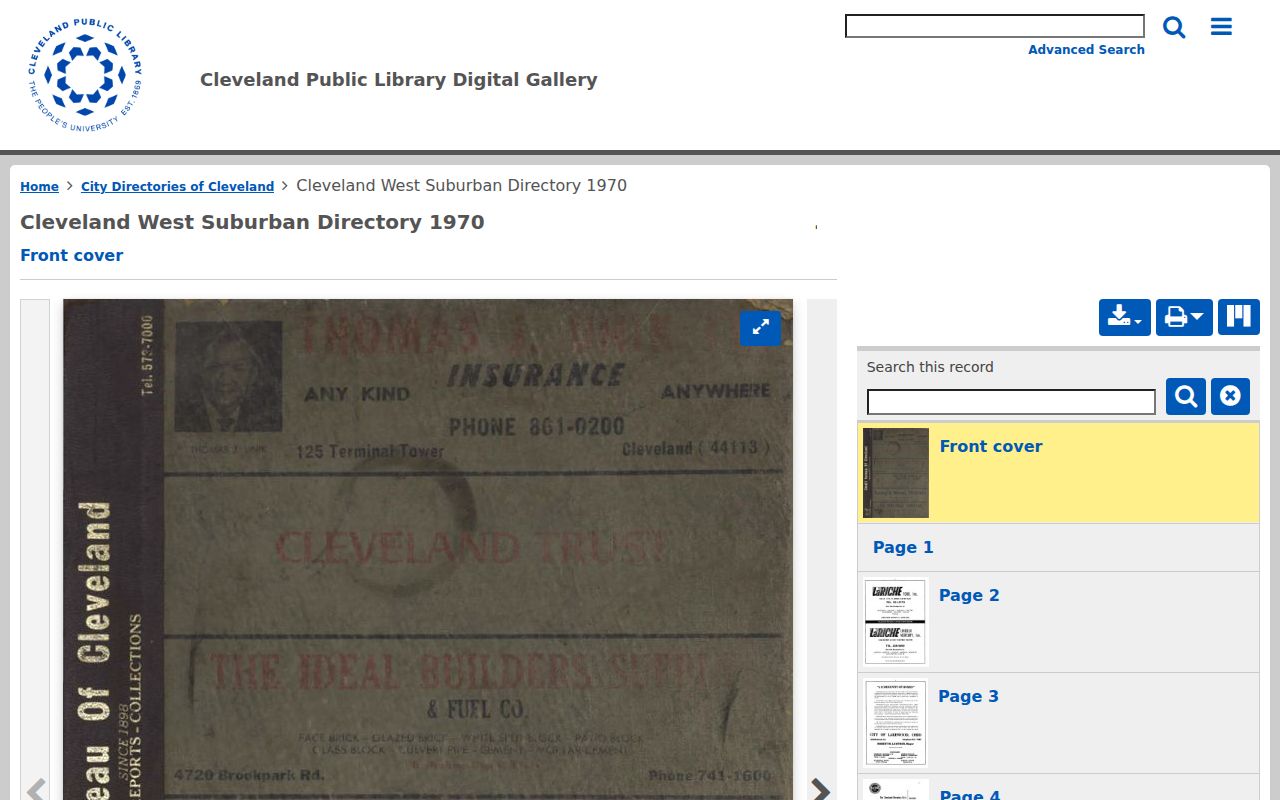This screenshot has width=1280, height=800.
Task: Select Page 1 in page list
Action: coord(1058,547)
